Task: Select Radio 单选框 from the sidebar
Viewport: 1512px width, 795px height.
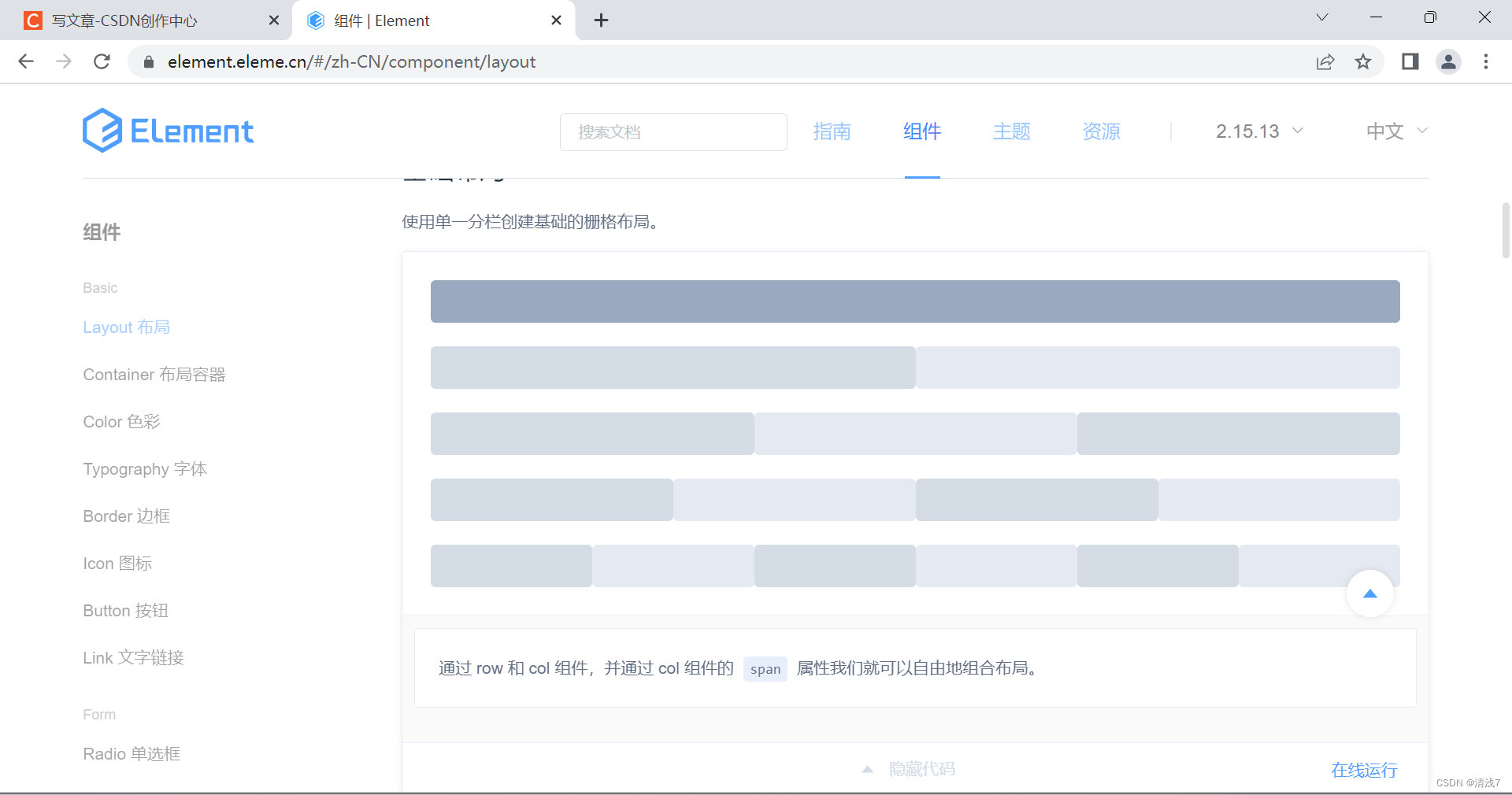Action: (x=132, y=753)
